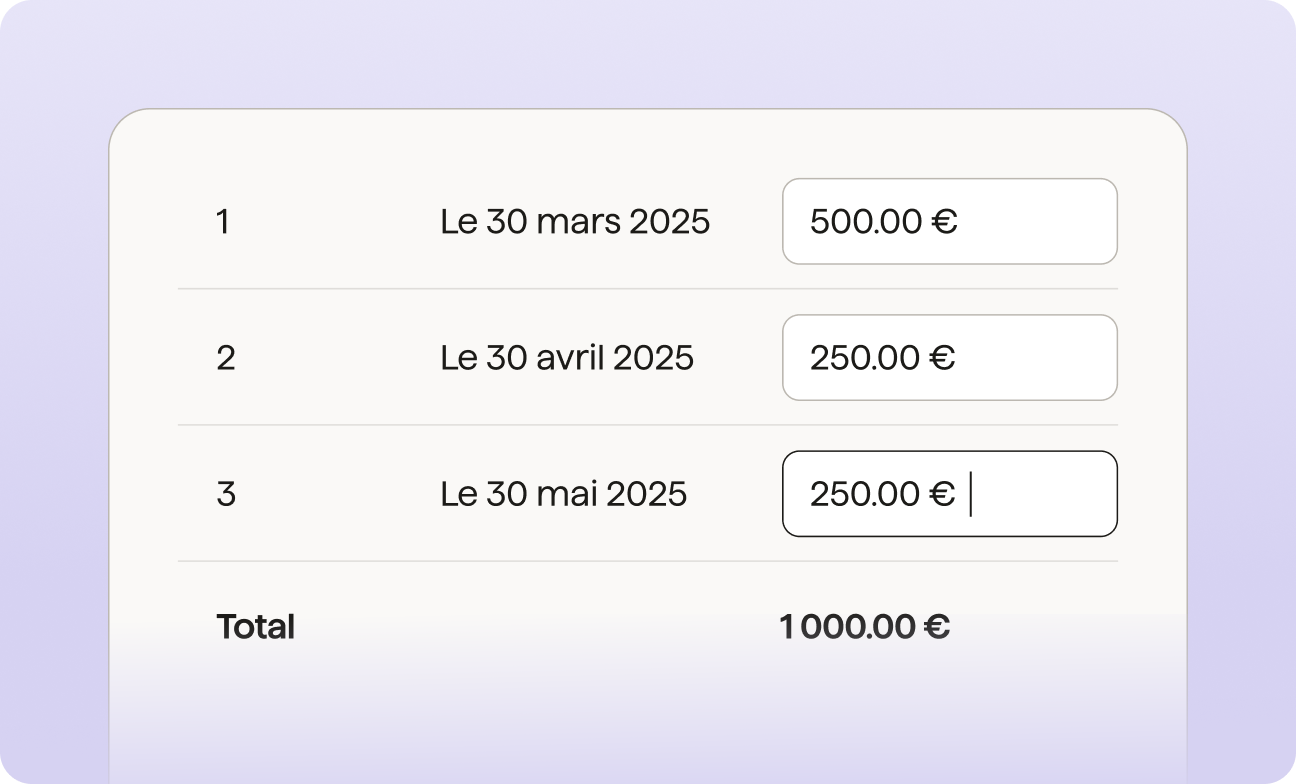Click the euro symbol in the mai field
Image resolution: width=1296 pixels, height=784 pixels.
(942, 493)
